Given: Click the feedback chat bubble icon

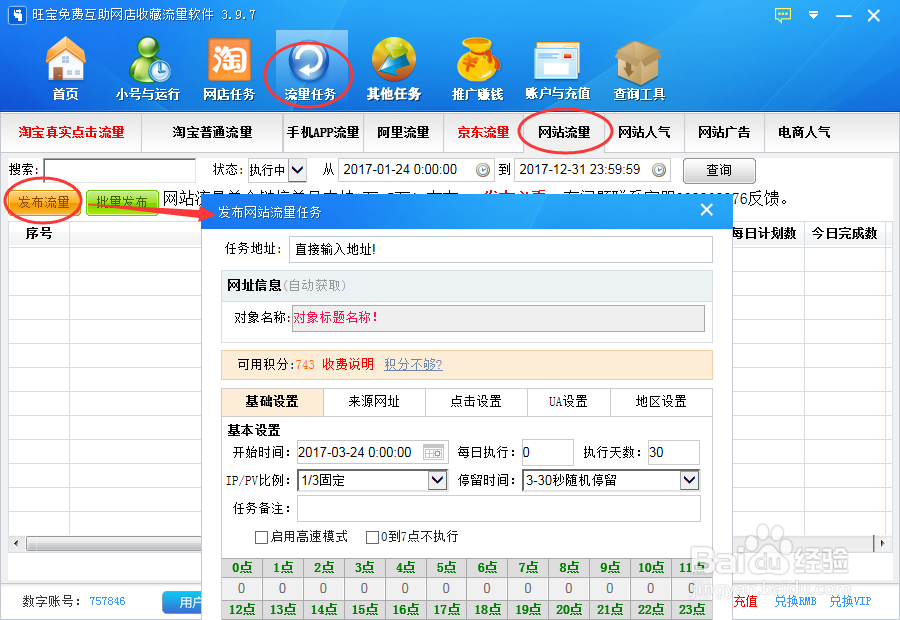Looking at the screenshot, I should click(x=782, y=15).
